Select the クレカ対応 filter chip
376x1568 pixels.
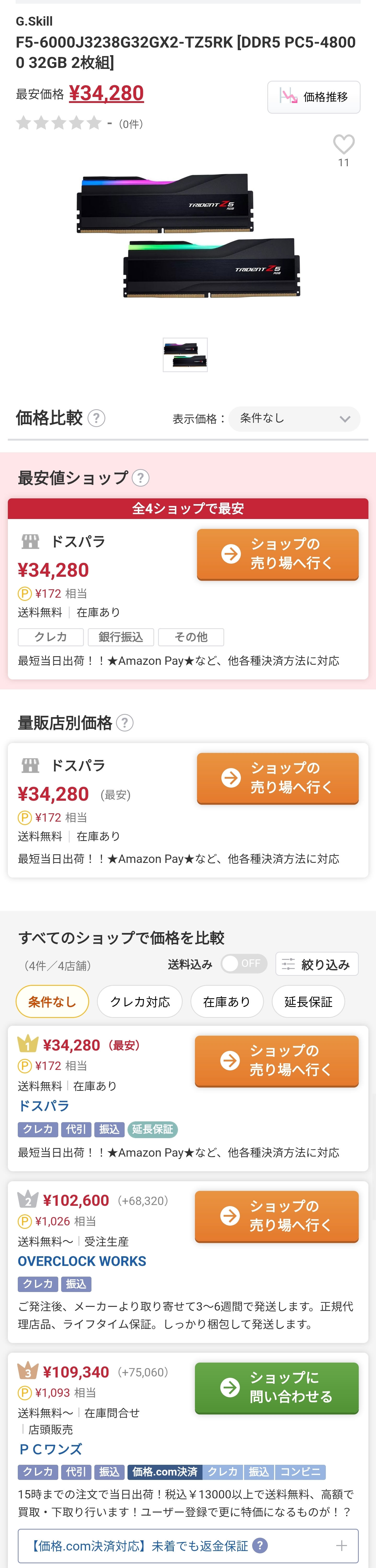point(140,1001)
